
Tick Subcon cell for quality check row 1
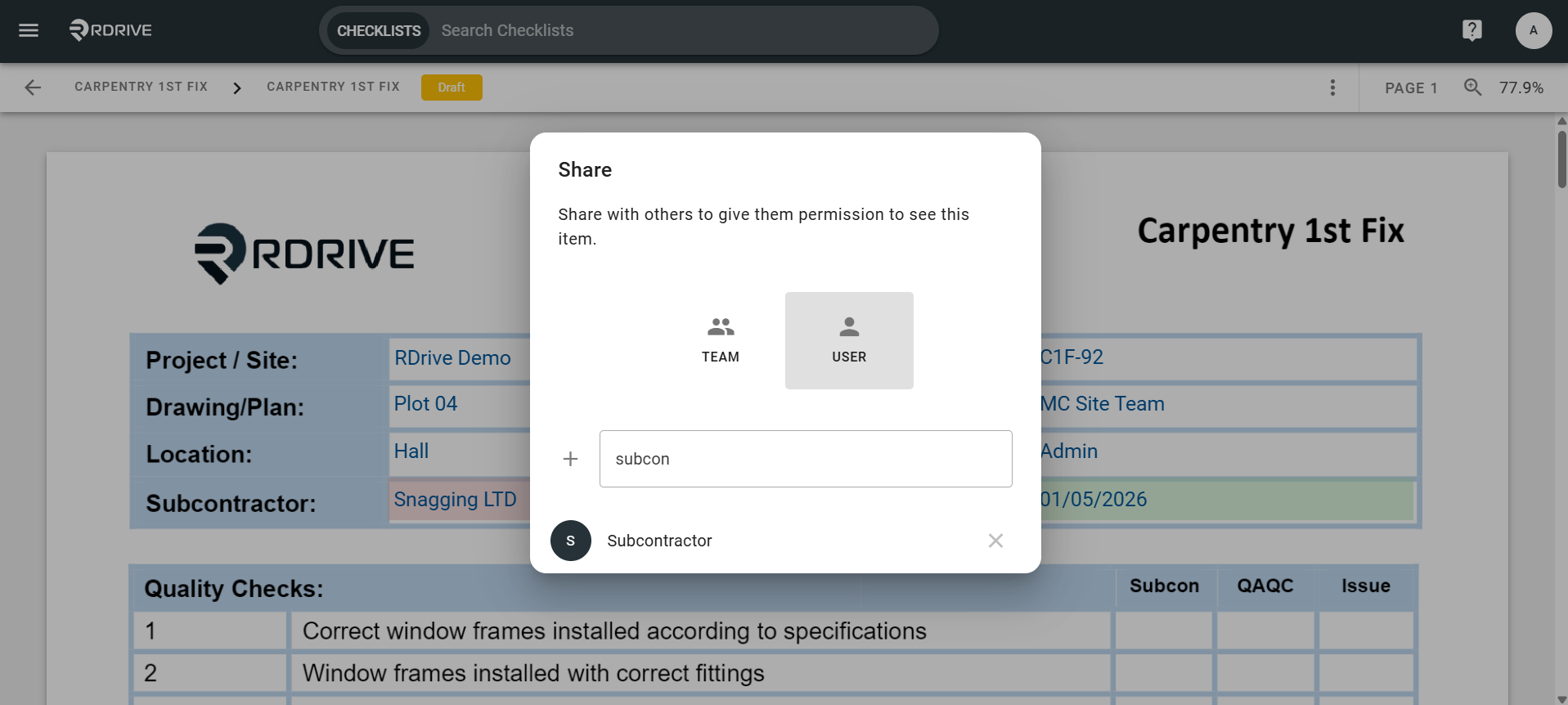pos(1165,631)
